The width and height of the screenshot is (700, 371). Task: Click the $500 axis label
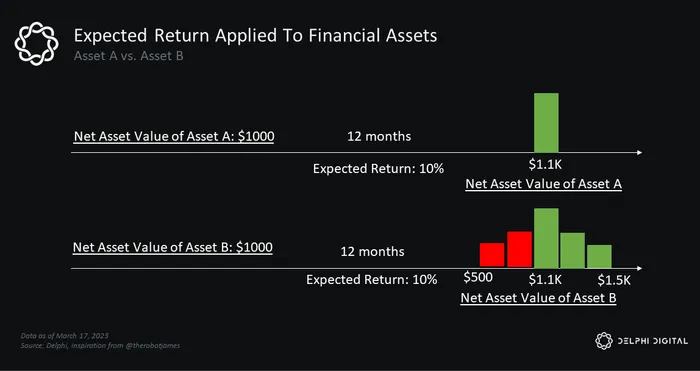[478, 278]
